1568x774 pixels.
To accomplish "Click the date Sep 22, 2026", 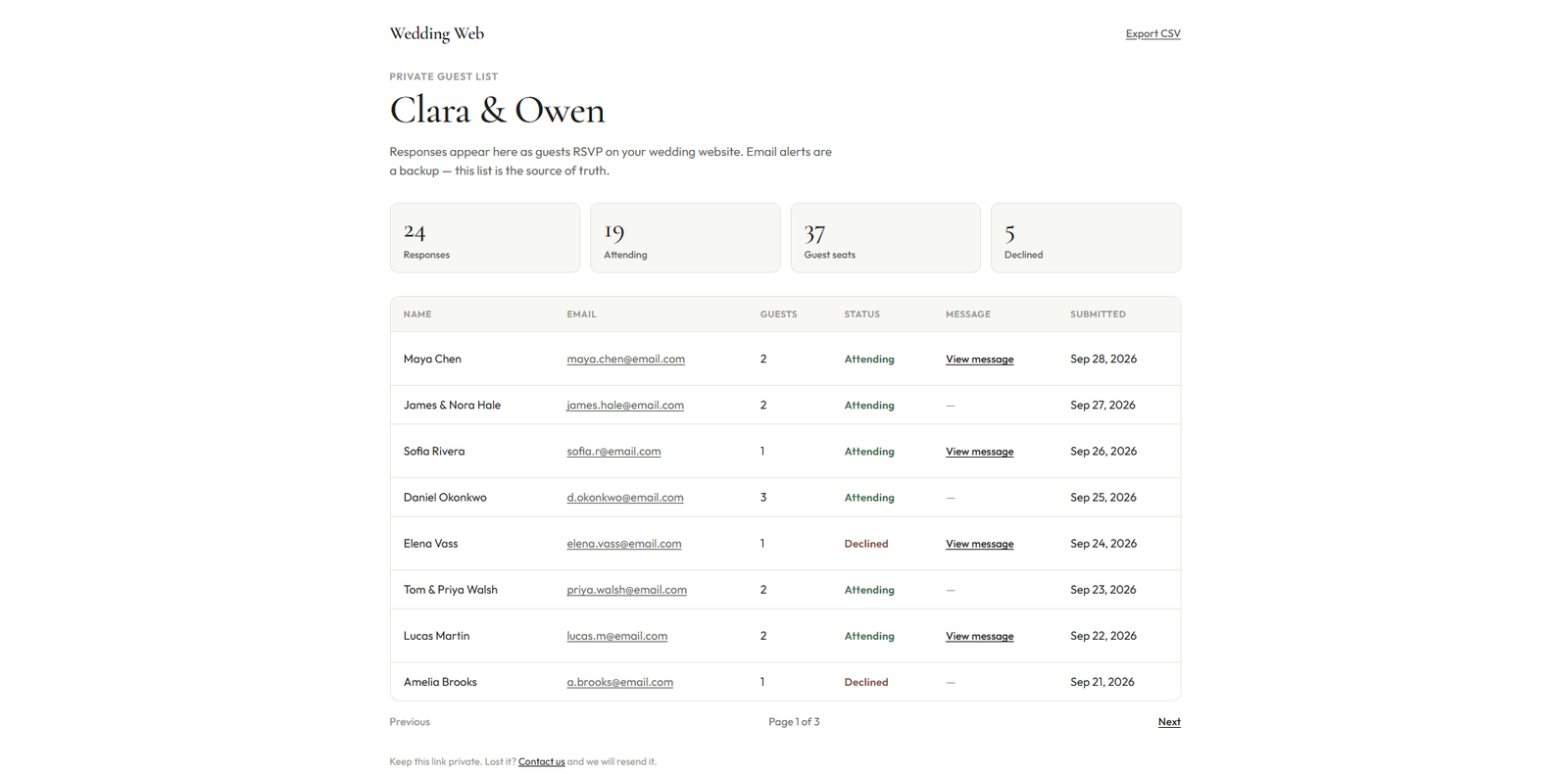I will pyautogui.click(x=1103, y=635).
